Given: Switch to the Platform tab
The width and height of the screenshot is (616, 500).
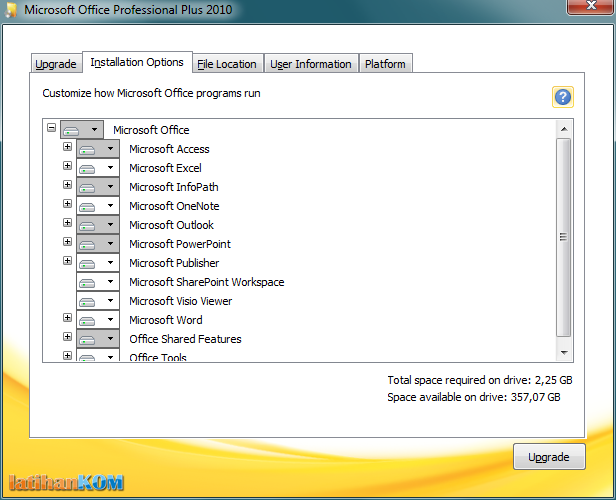Looking at the screenshot, I should coord(385,64).
